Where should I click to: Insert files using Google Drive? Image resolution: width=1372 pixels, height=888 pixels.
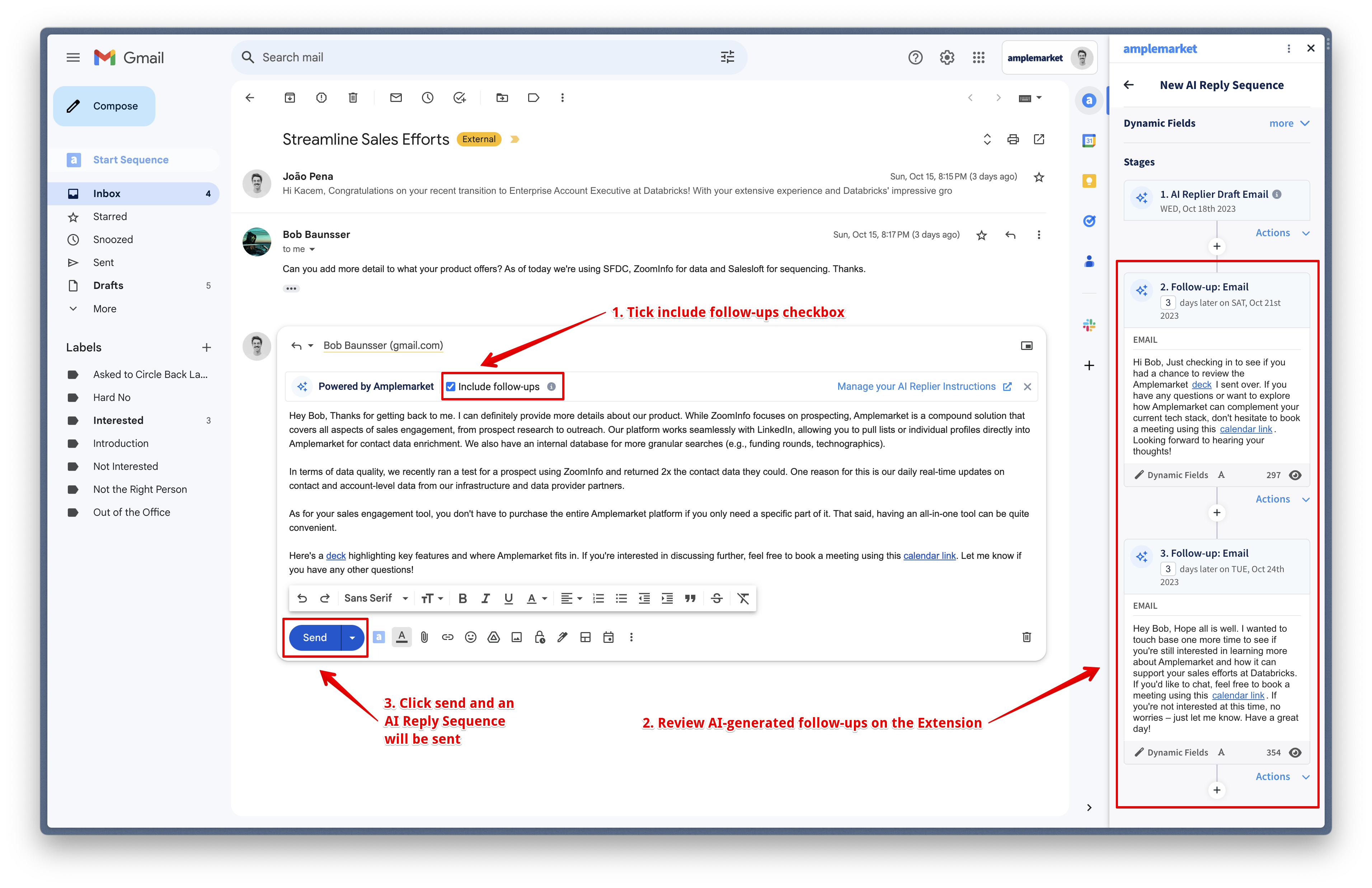pos(494,638)
